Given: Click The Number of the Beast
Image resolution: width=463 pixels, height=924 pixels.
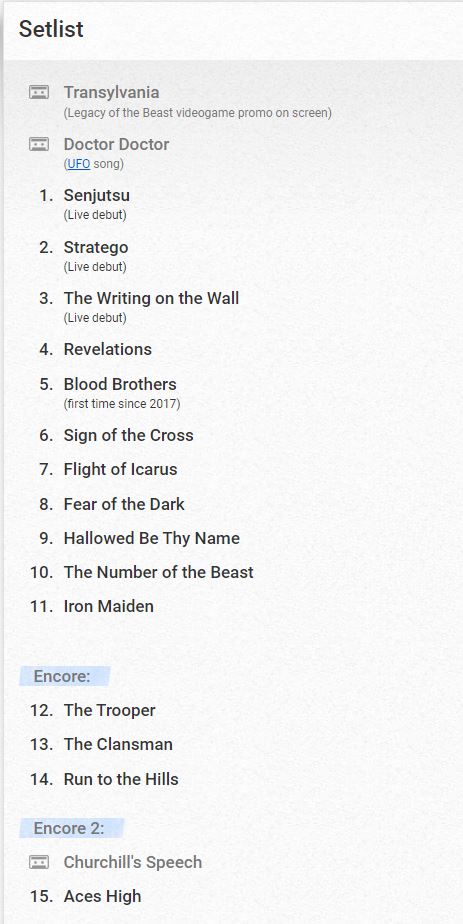Looking at the screenshot, I should point(158,572).
